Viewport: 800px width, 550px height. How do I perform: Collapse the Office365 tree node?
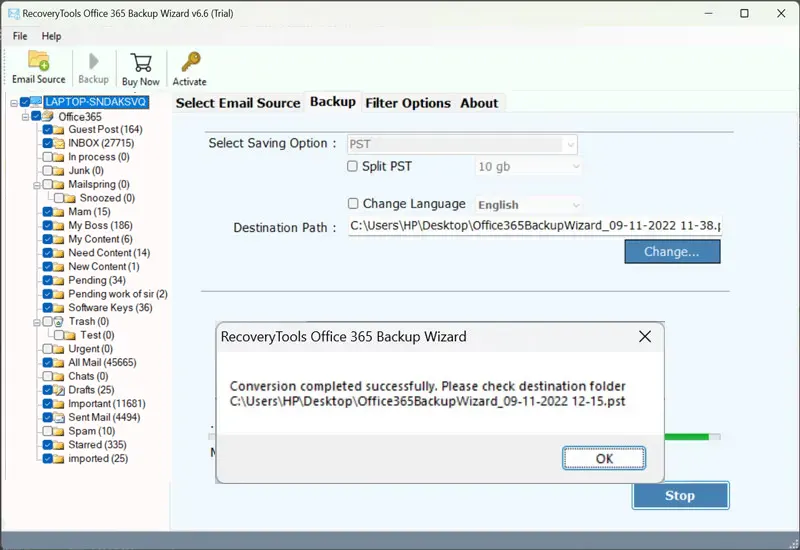pyautogui.click(x=24, y=116)
